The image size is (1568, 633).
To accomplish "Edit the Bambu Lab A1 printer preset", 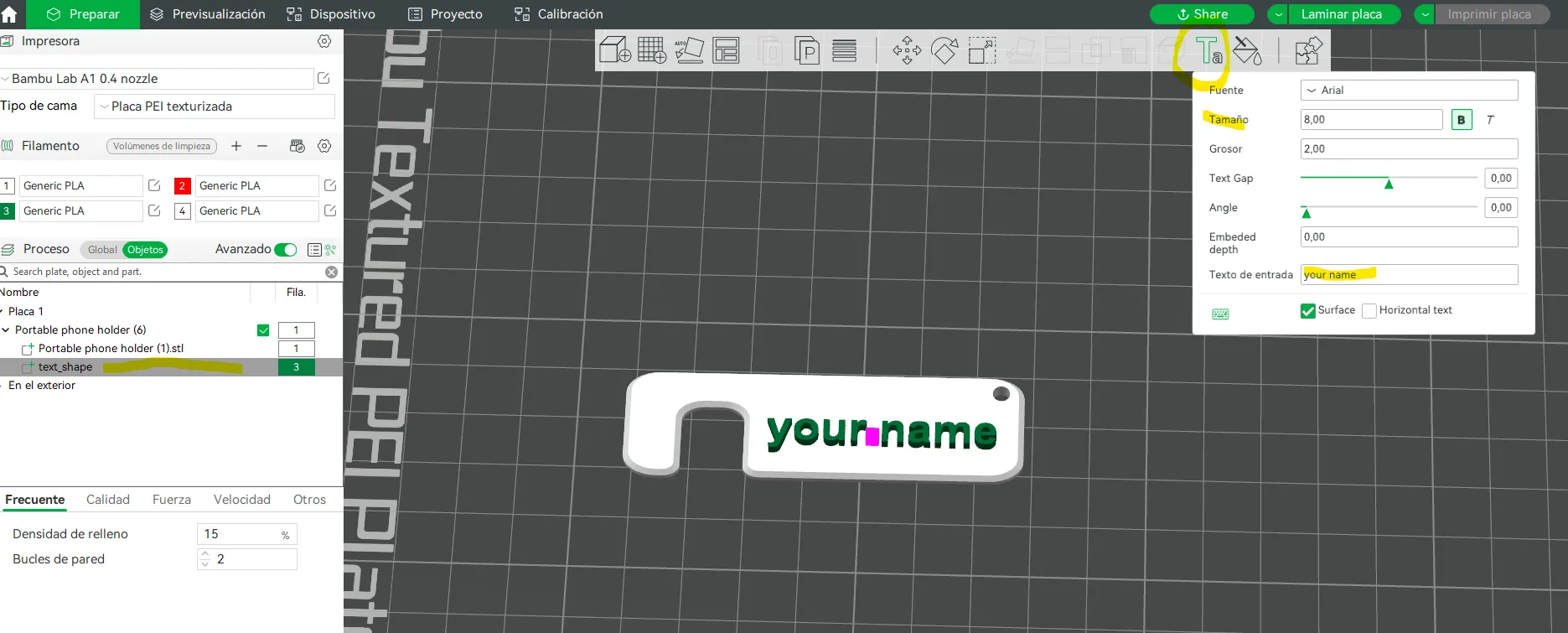I will click(323, 78).
